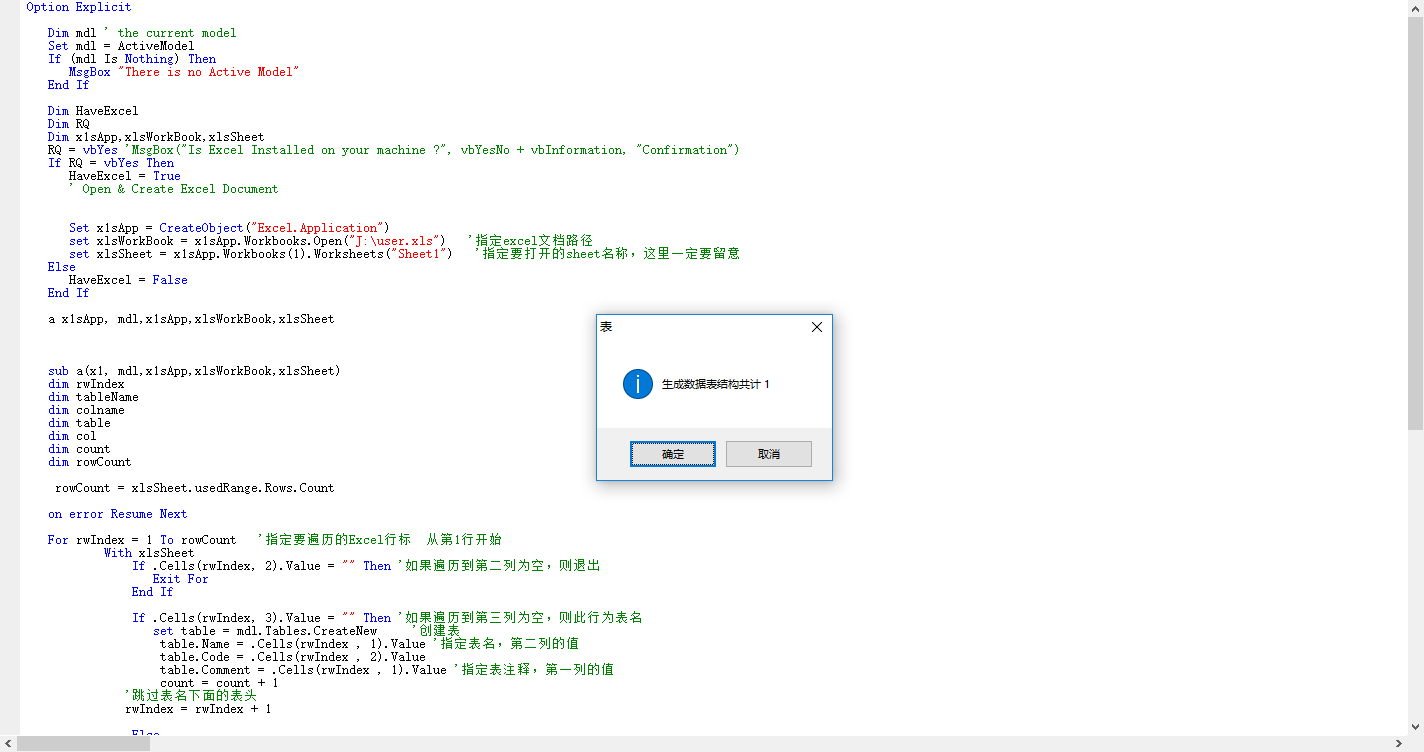Click the CreateObject("Excel.Application") line
This screenshot has height=752, width=1424.
tap(229, 228)
